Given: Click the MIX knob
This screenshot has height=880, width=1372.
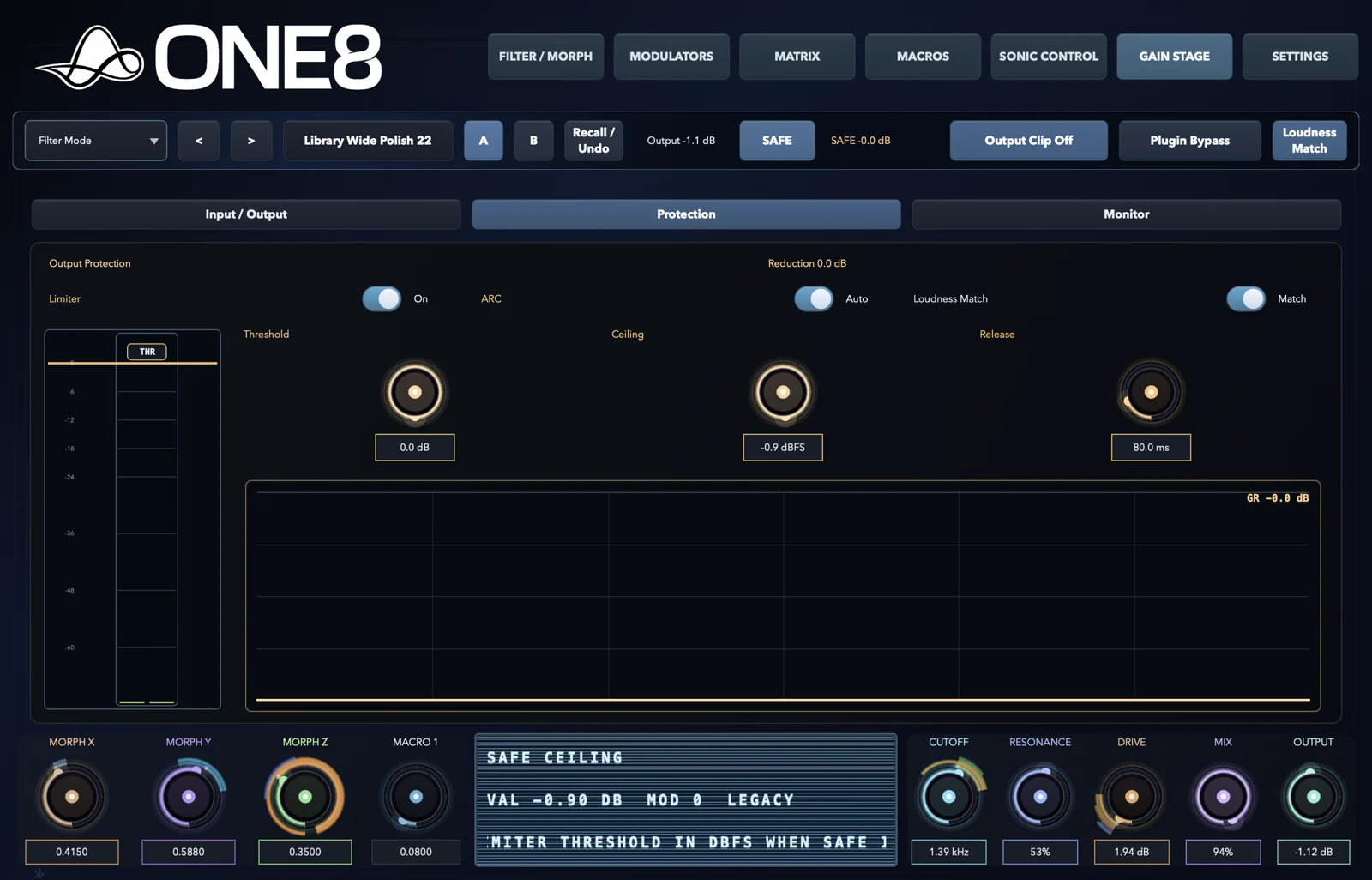Looking at the screenshot, I should (1223, 797).
